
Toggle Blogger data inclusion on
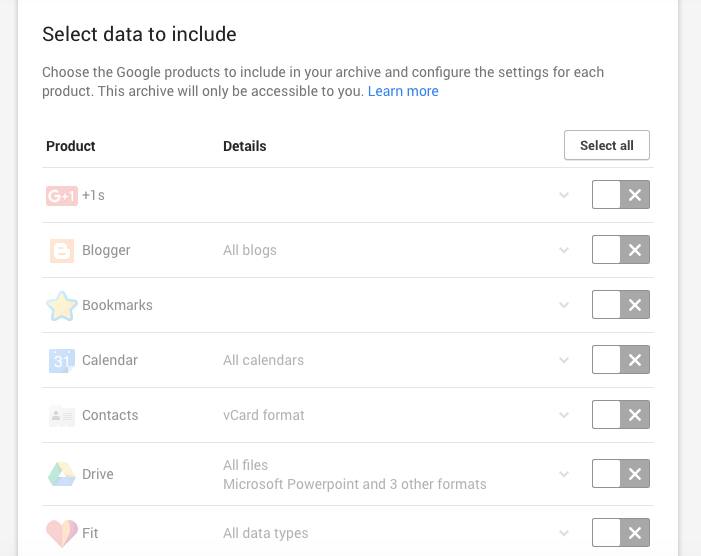point(621,250)
